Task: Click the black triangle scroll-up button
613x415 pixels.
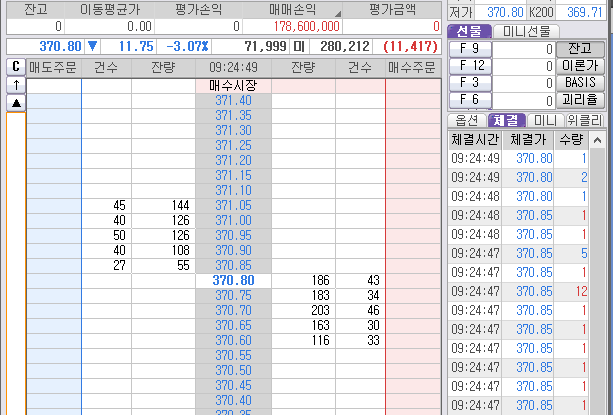Action: click(x=16, y=103)
